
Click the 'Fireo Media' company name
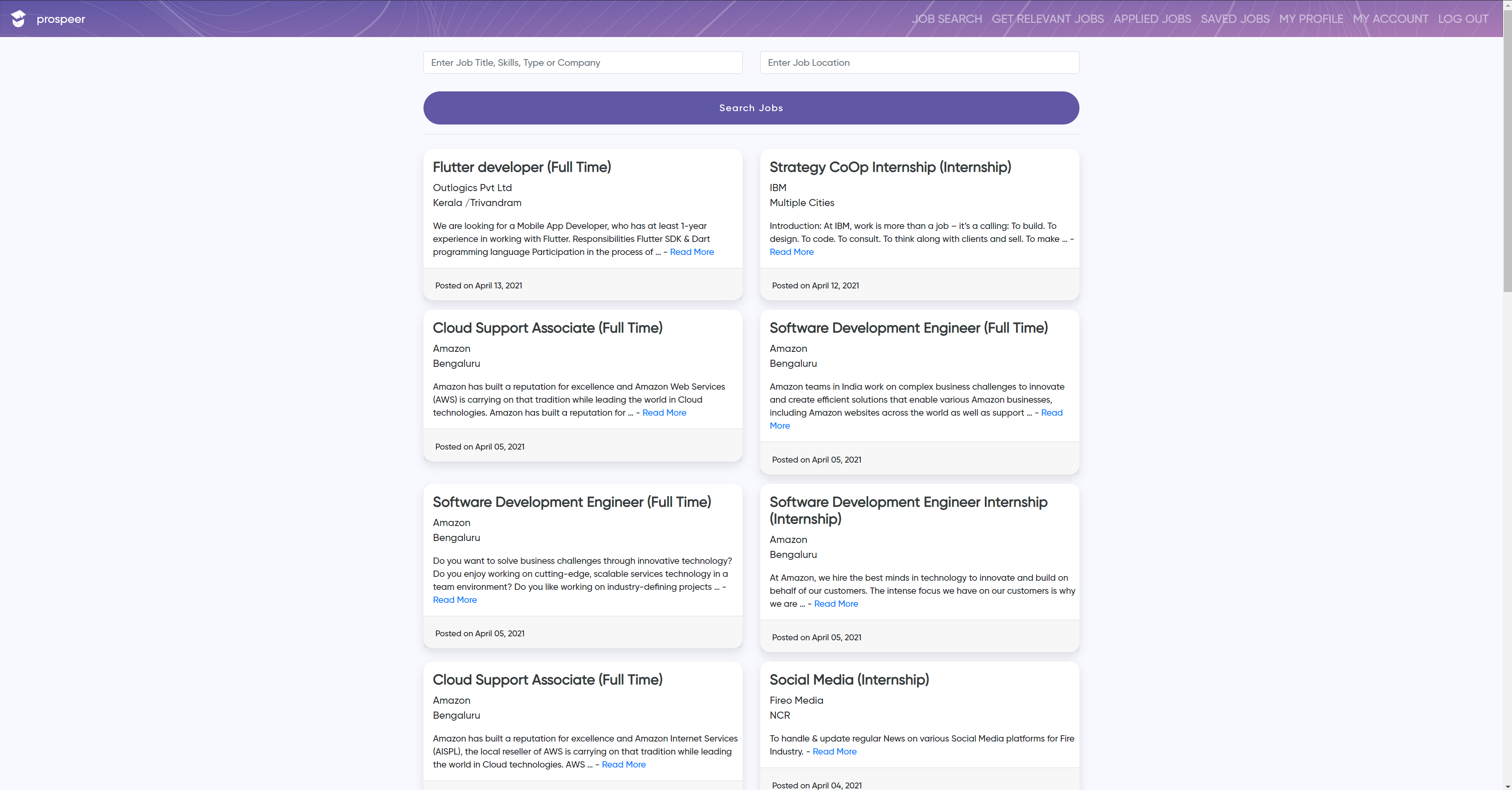click(796, 701)
